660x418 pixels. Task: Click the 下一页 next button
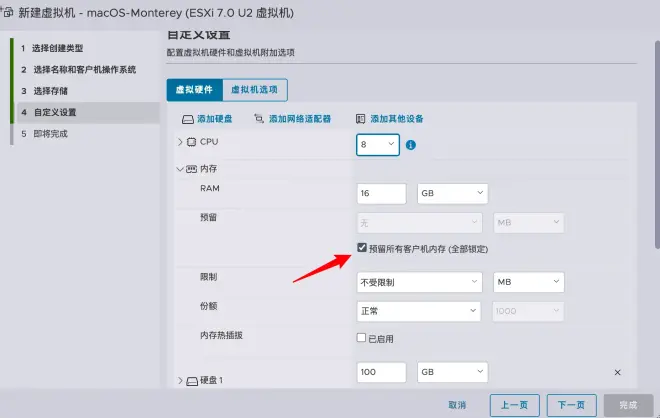[571, 405]
